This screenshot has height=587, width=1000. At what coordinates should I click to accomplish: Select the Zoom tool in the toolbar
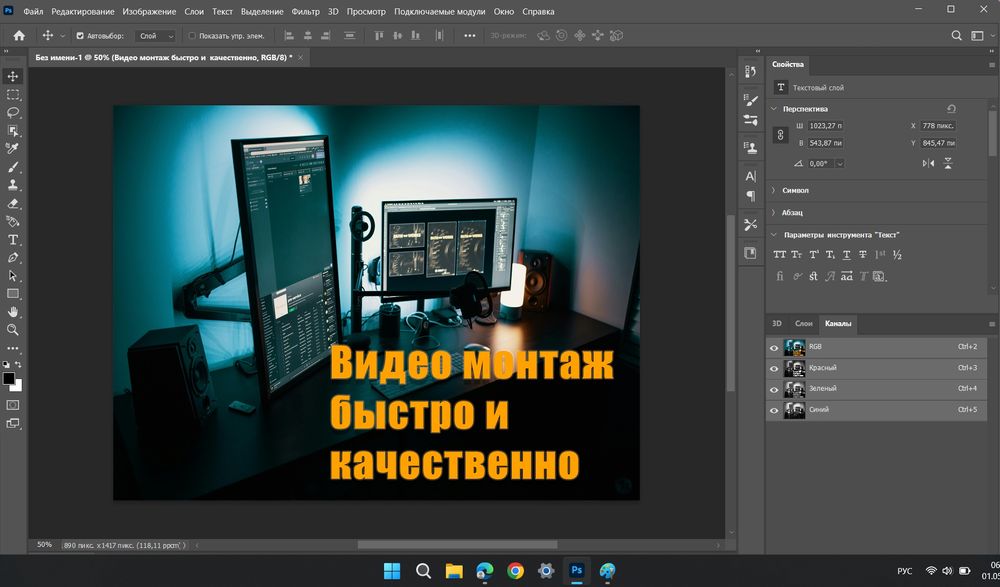coord(13,329)
